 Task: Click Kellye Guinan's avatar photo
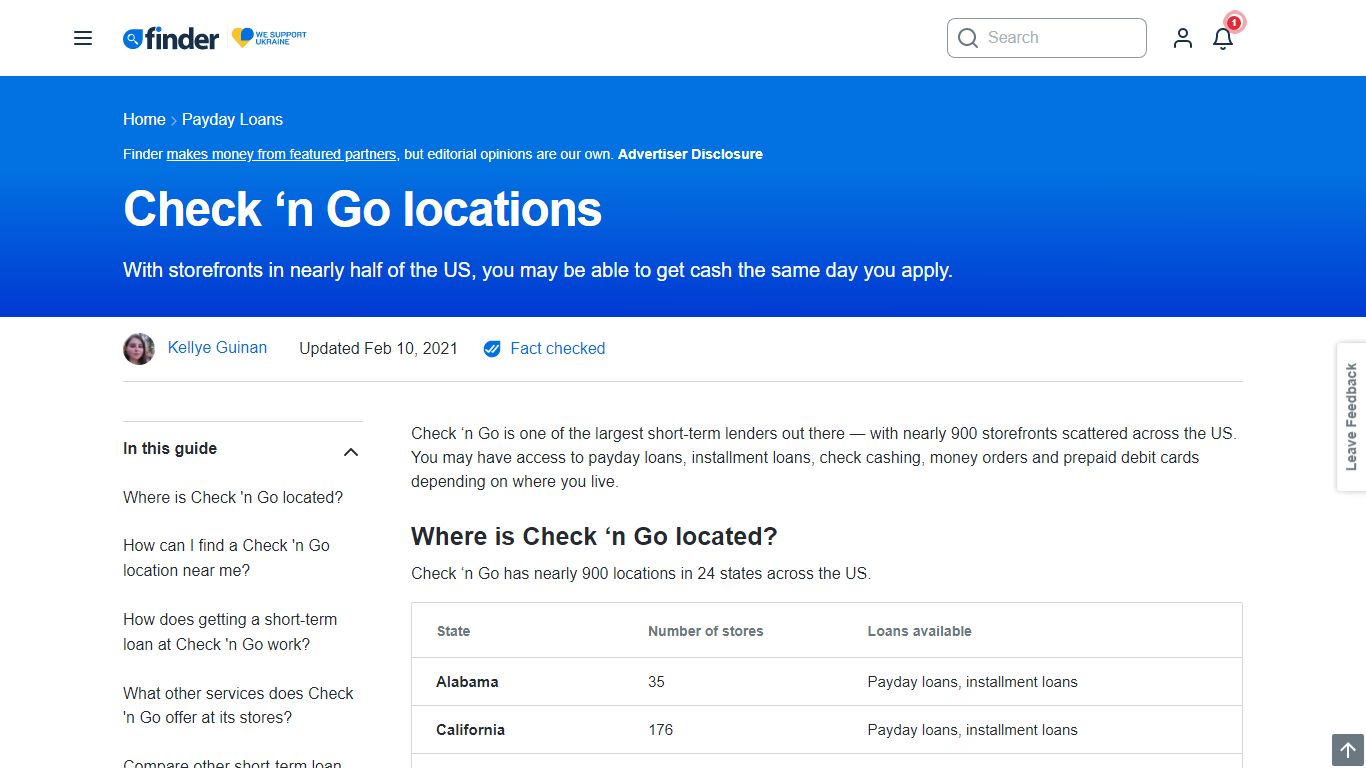pyautogui.click(x=139, y=349)
